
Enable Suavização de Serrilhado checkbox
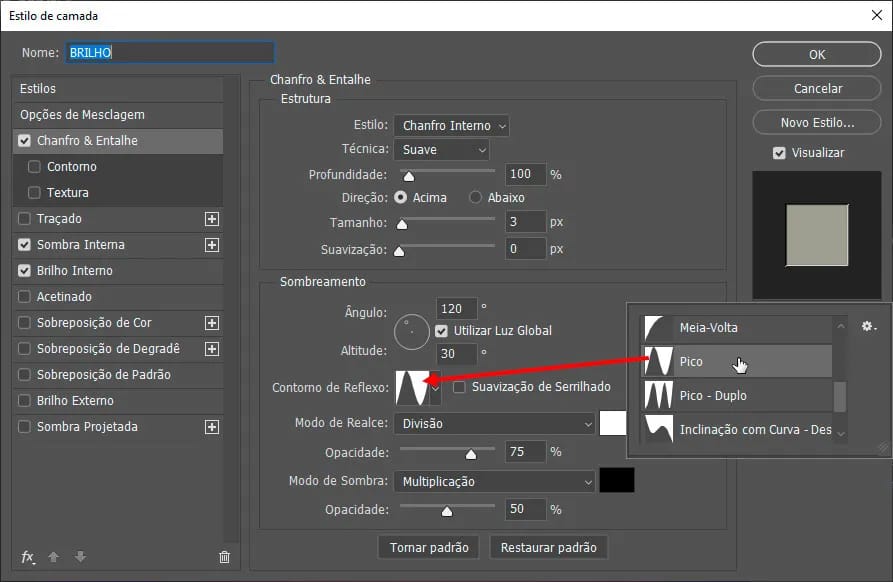(459, 387)
